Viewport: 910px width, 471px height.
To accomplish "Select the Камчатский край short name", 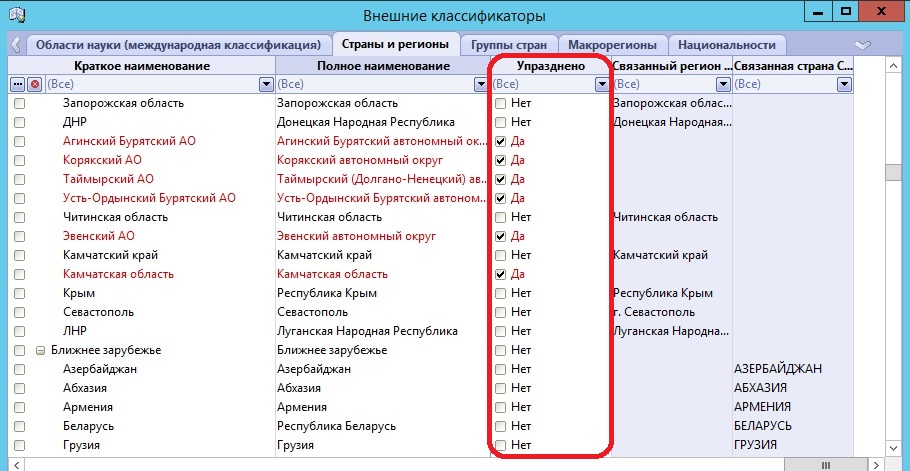I will (x=110, y=255).
